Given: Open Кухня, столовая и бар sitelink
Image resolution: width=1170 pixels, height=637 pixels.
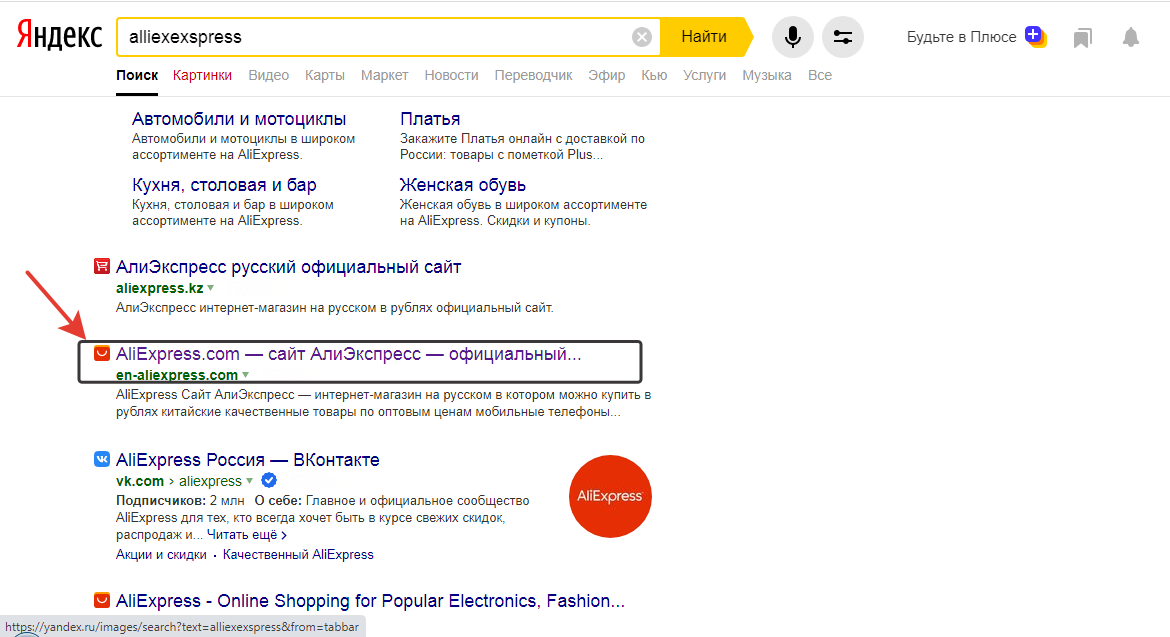Looking at the screenshot, I should click(224, 184).
